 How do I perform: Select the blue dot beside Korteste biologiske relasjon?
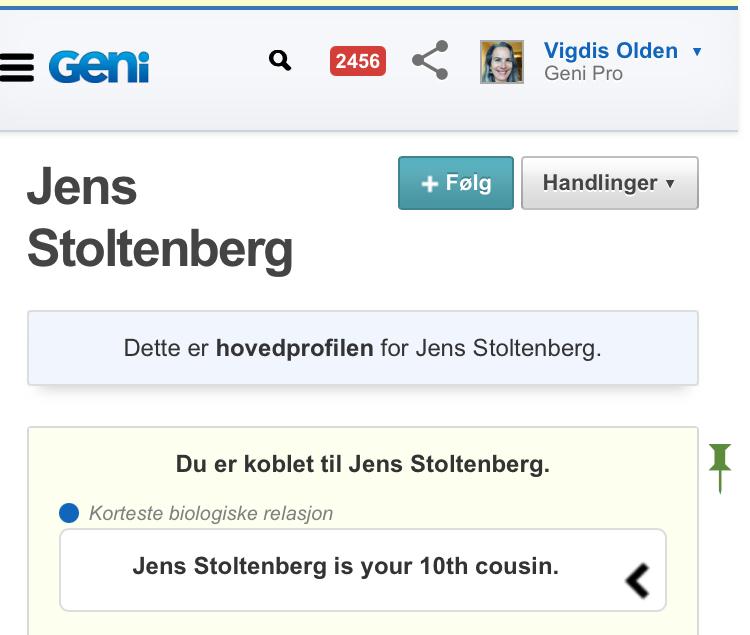point(69,514)
